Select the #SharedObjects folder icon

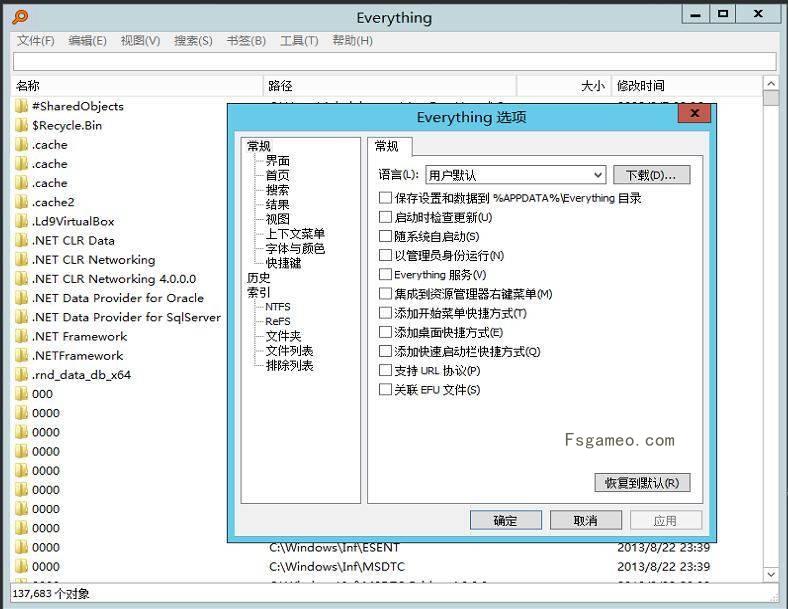tap(21, 106)
